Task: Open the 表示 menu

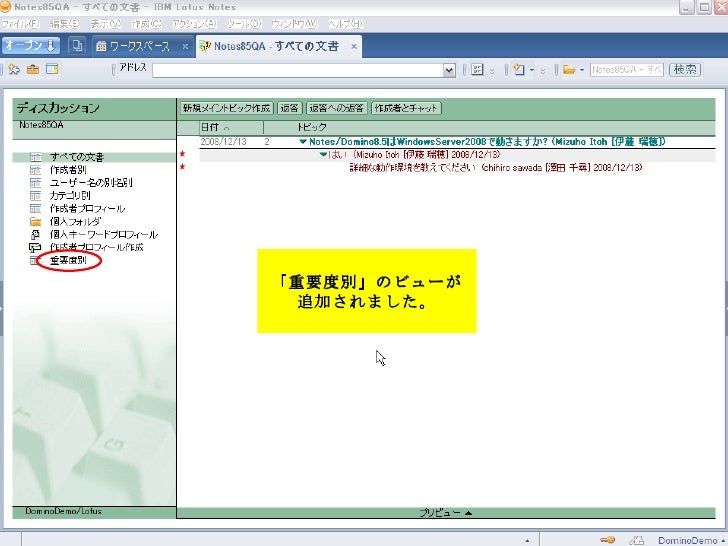Action: tap(105, 23)
